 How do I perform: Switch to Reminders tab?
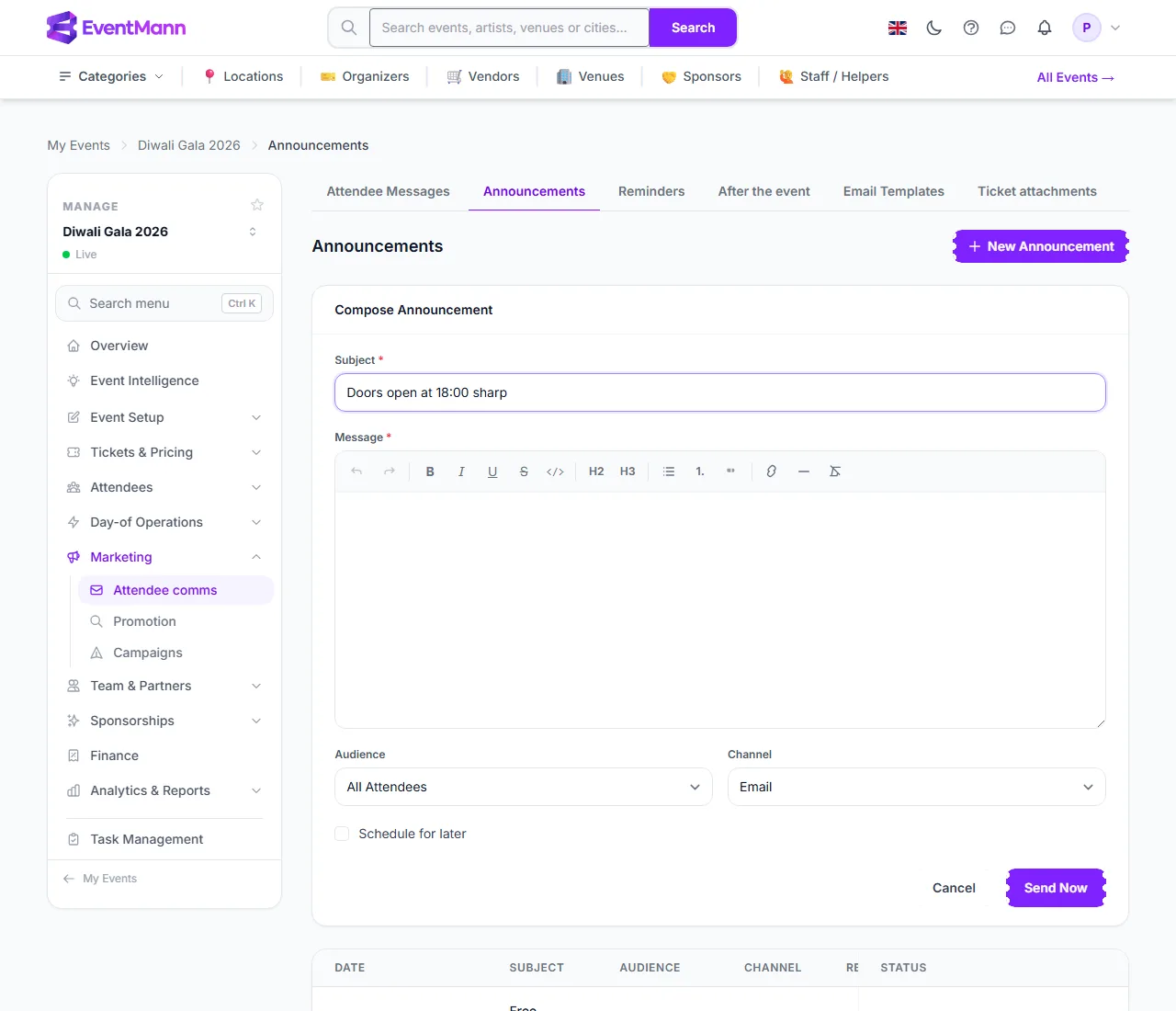coord(651,191)
